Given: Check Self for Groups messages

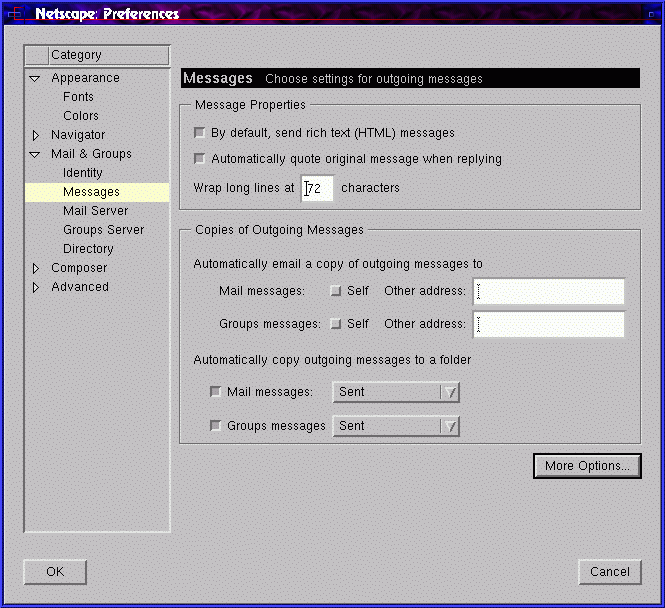Looking at the screenshot, I should pos(335,324).
